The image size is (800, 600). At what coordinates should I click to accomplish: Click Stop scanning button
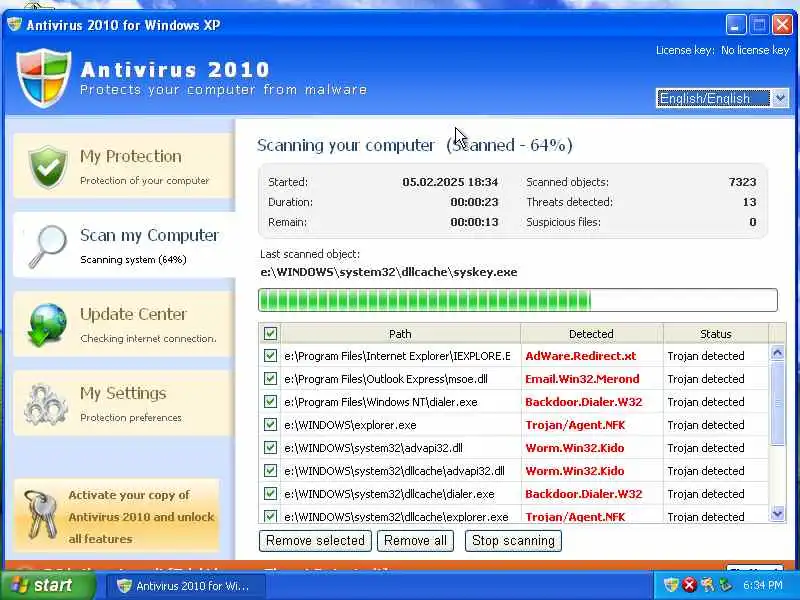(513, 541)
